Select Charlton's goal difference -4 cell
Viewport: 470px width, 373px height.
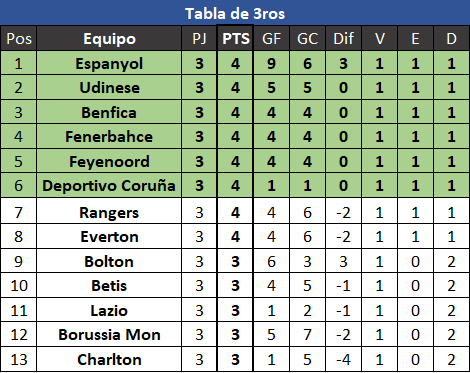click(343, 359)
